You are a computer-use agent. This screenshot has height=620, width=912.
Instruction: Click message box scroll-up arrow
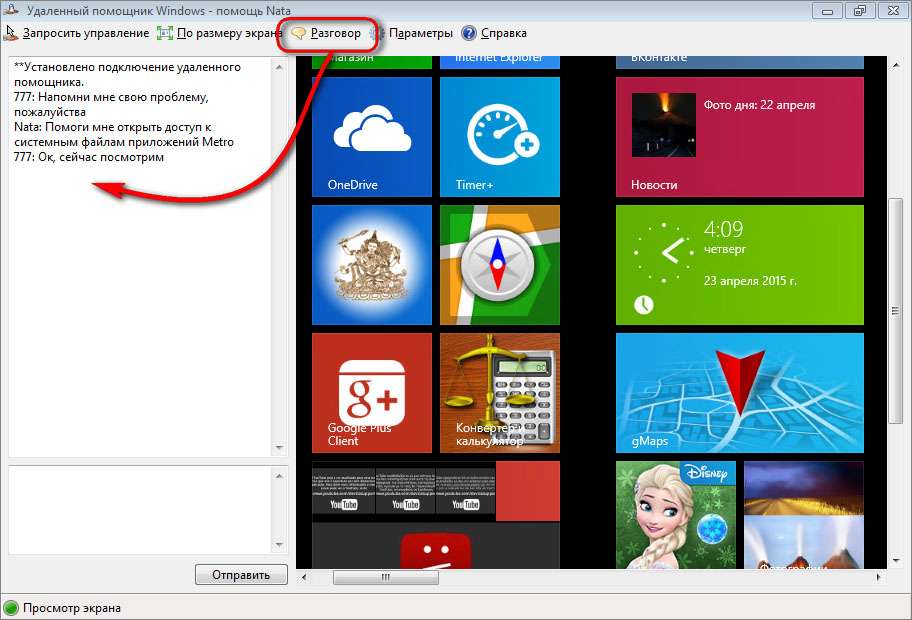pyautogui.click(x=279, y=476)
